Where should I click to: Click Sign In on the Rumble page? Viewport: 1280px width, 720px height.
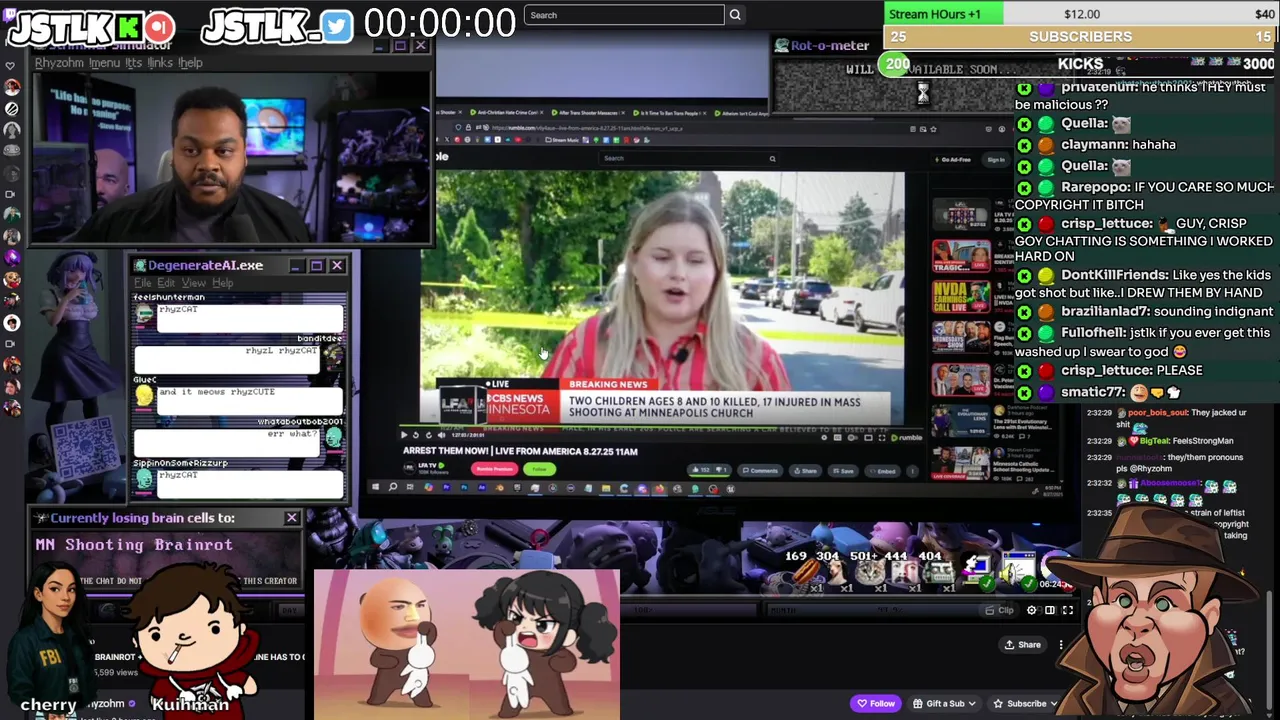point(995,159)
